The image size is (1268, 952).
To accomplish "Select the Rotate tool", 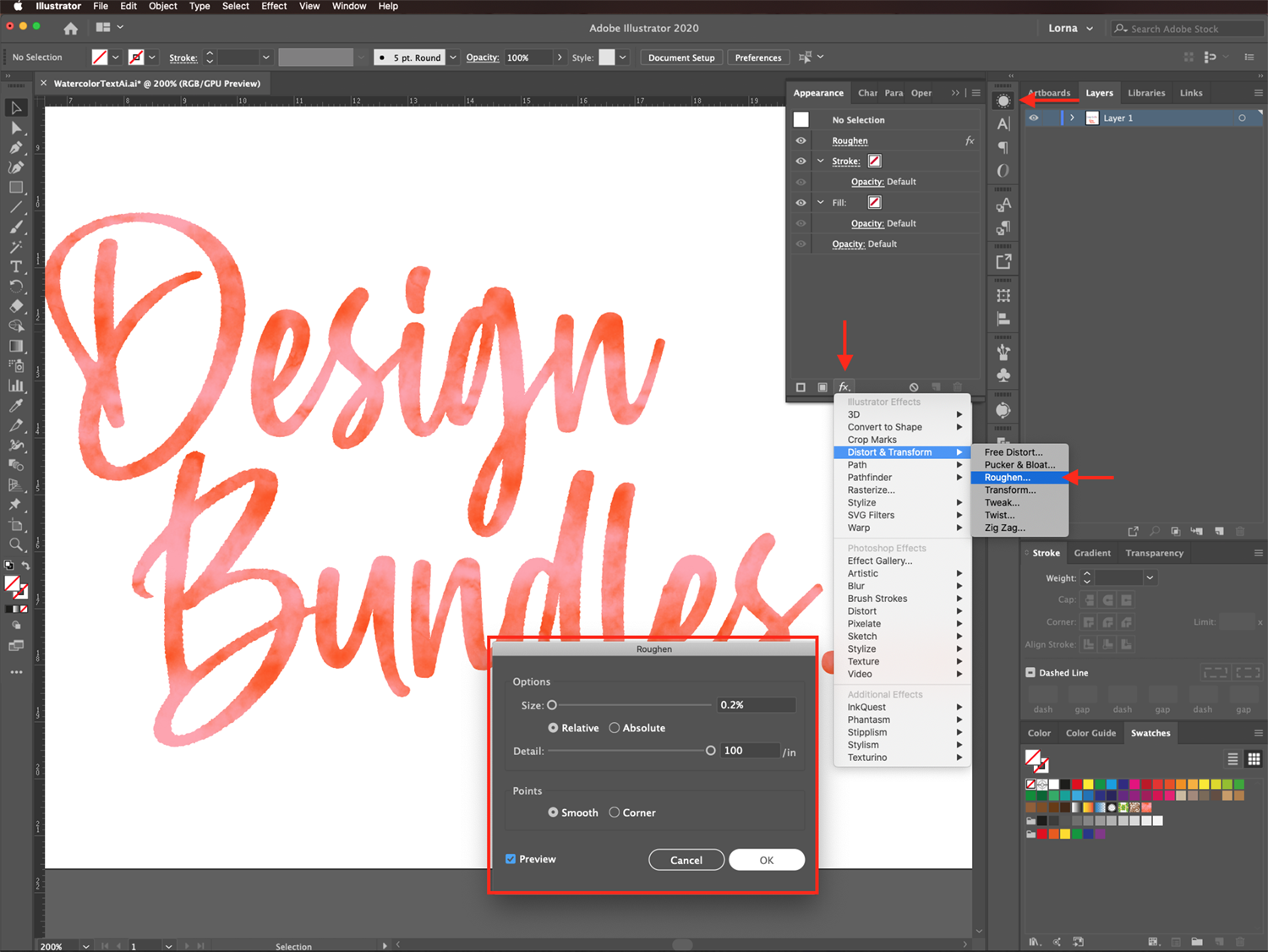I will coord(16,287).
